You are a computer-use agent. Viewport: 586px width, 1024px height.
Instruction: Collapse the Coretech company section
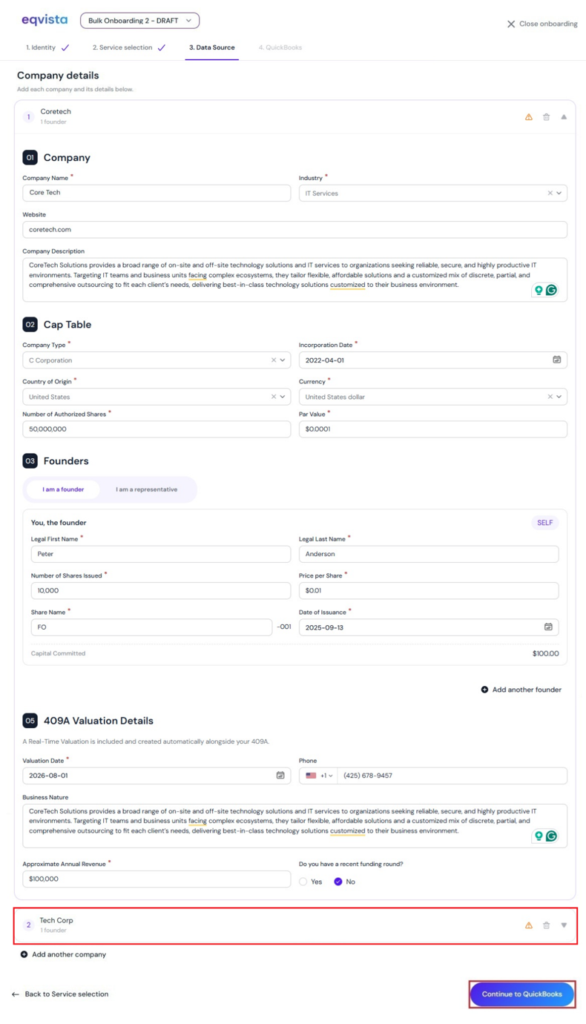[x=564, y=117]
